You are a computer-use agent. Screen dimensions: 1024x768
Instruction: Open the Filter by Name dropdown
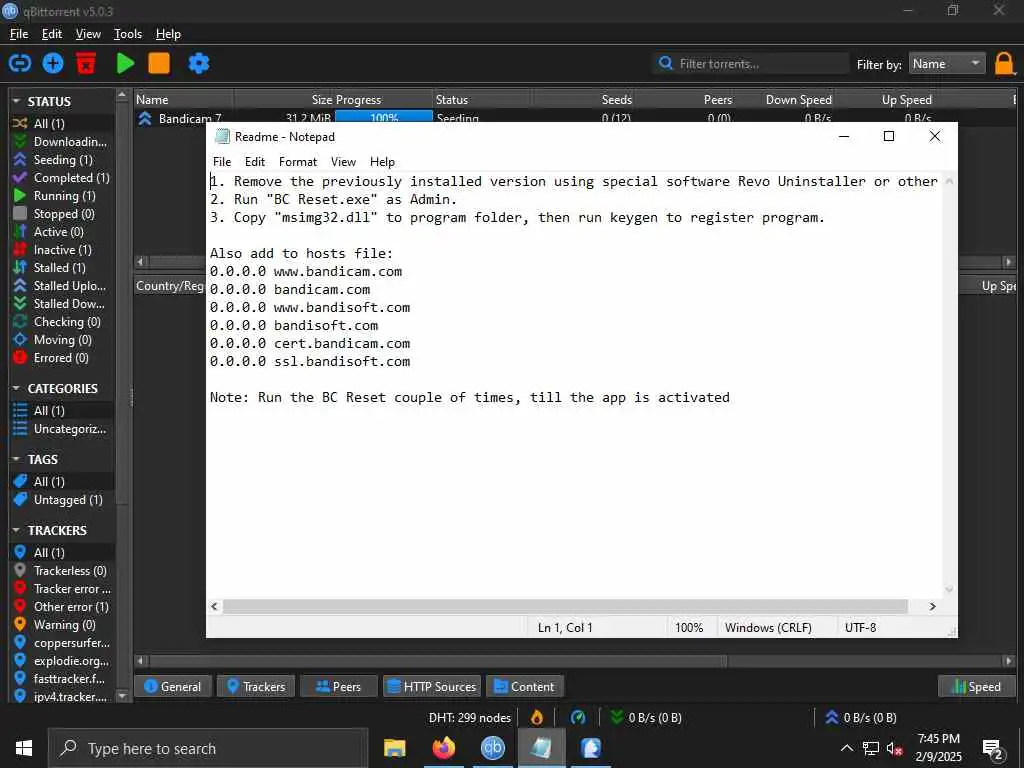tap(947, 64)
